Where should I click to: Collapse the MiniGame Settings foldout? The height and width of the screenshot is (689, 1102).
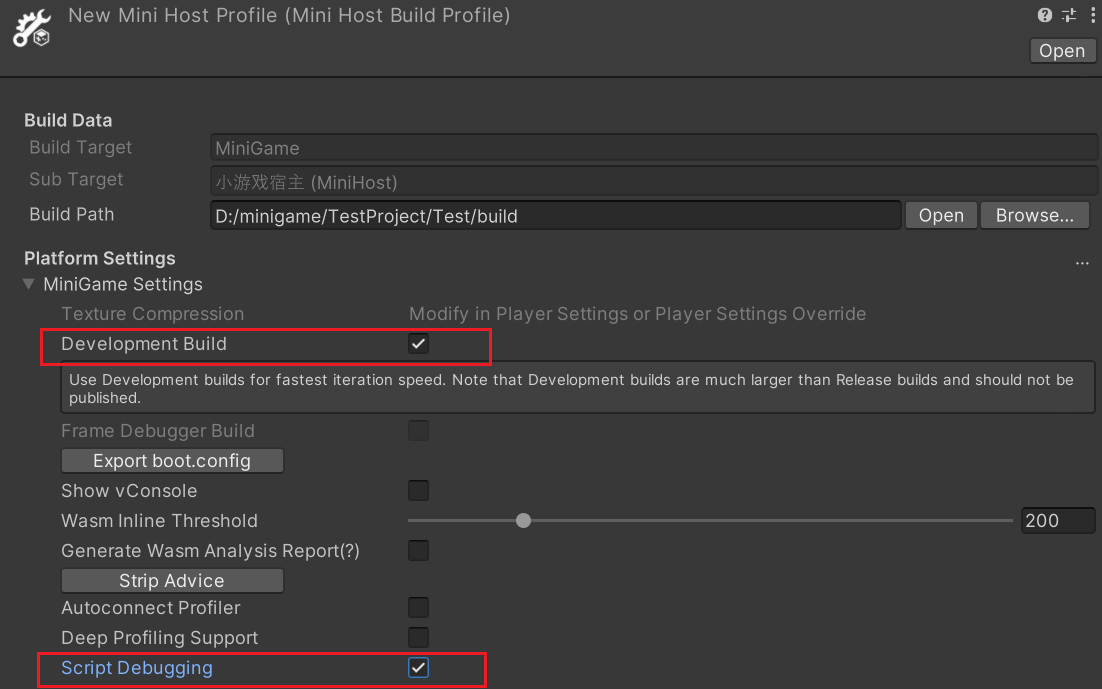coord(29,285)
